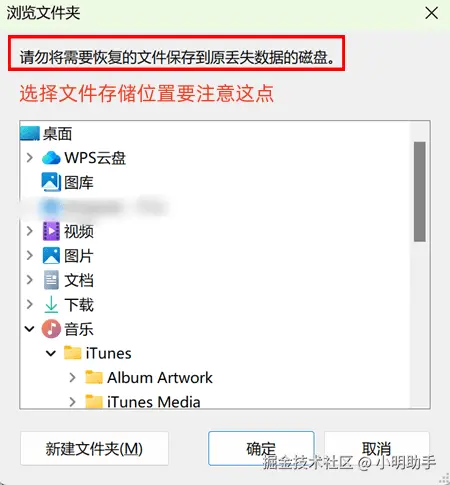Select the 文档 documents icon
Viewport: 450px width, 485px height.
click(x=51, y=280)
